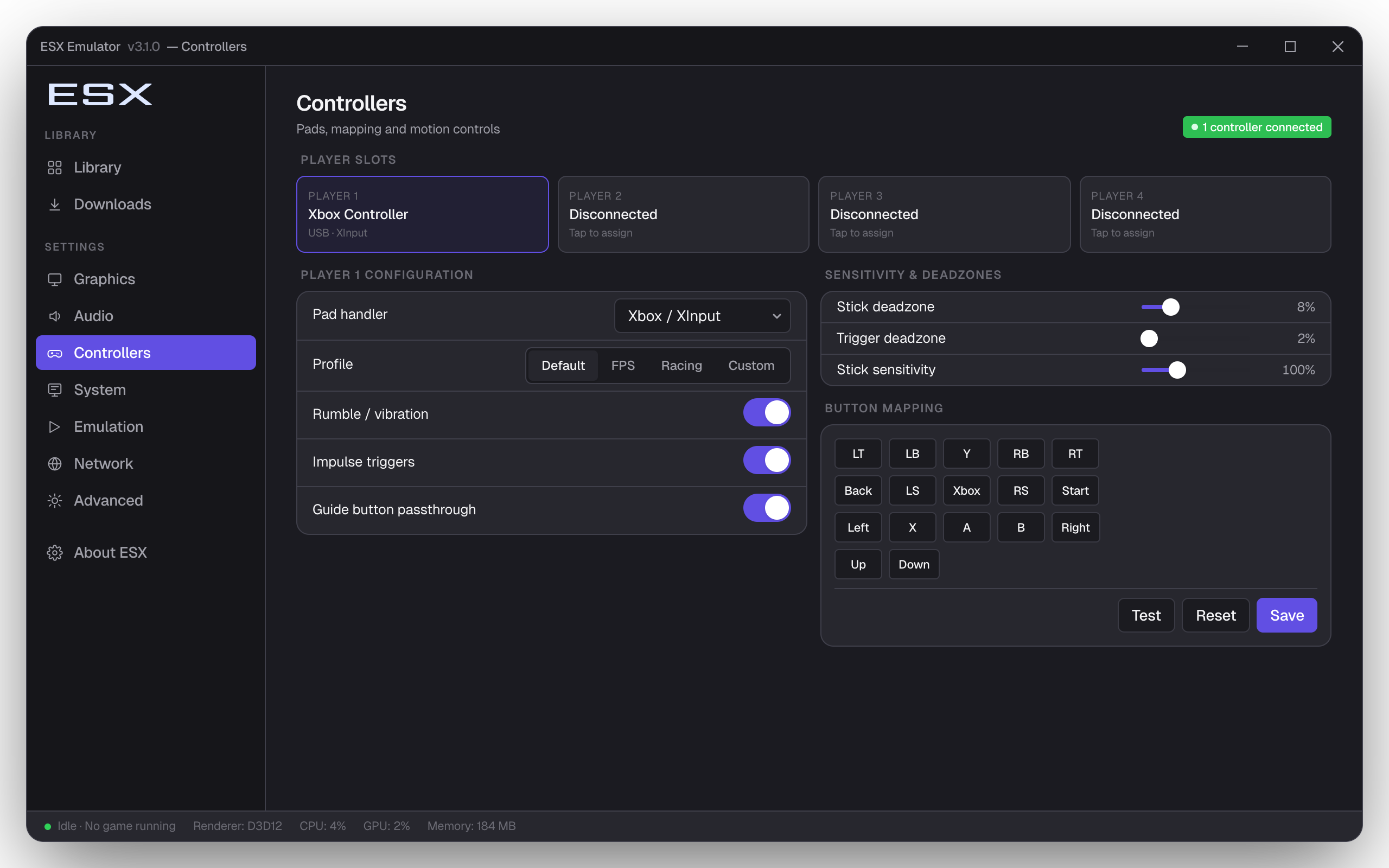1389x868 pixels.
Task: Minimize the ESX Emulator window
Action: [1242, 47]
